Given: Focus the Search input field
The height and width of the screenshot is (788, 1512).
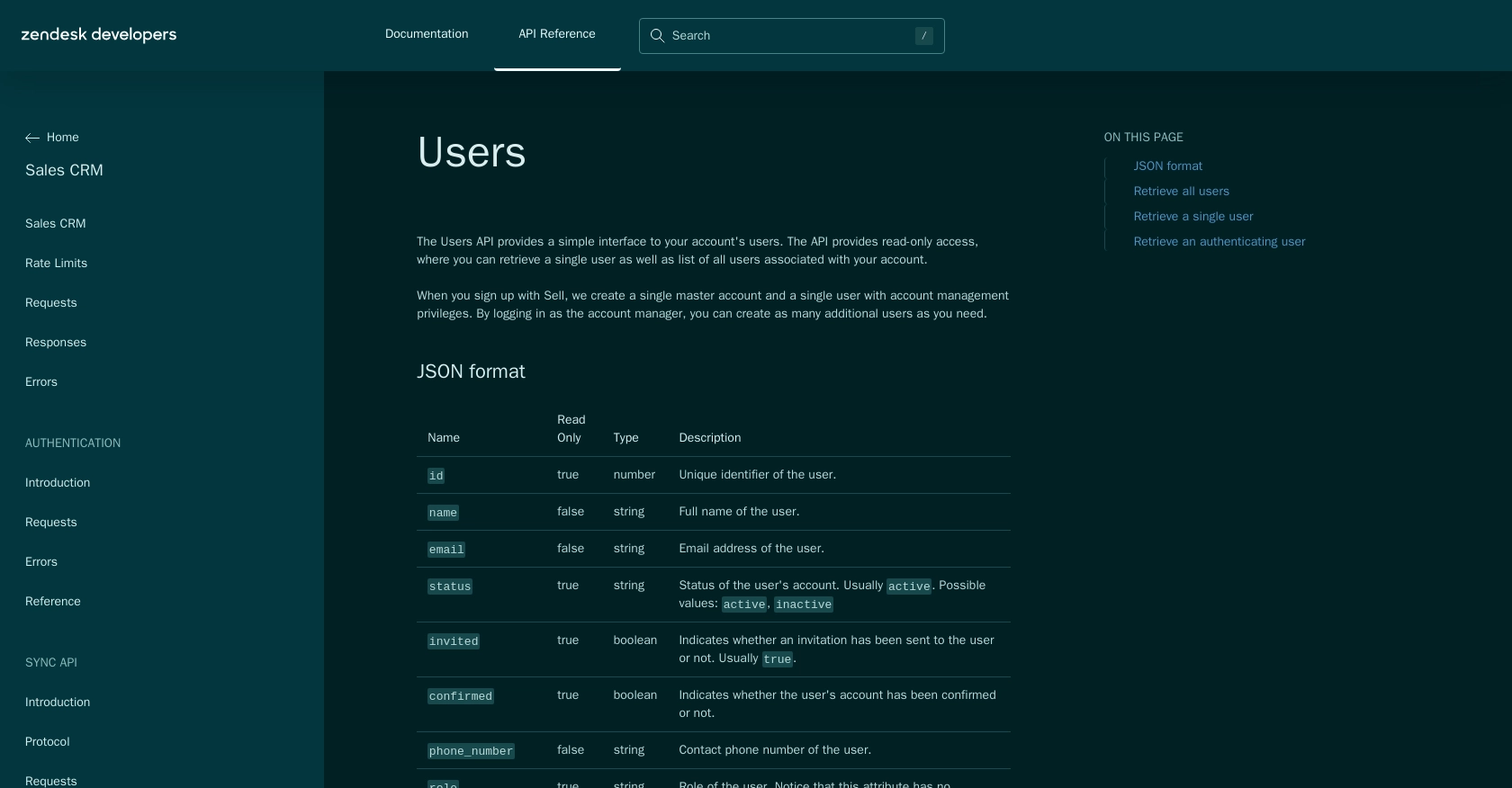Looking at the screenshot, I should [x=792, y=36].
